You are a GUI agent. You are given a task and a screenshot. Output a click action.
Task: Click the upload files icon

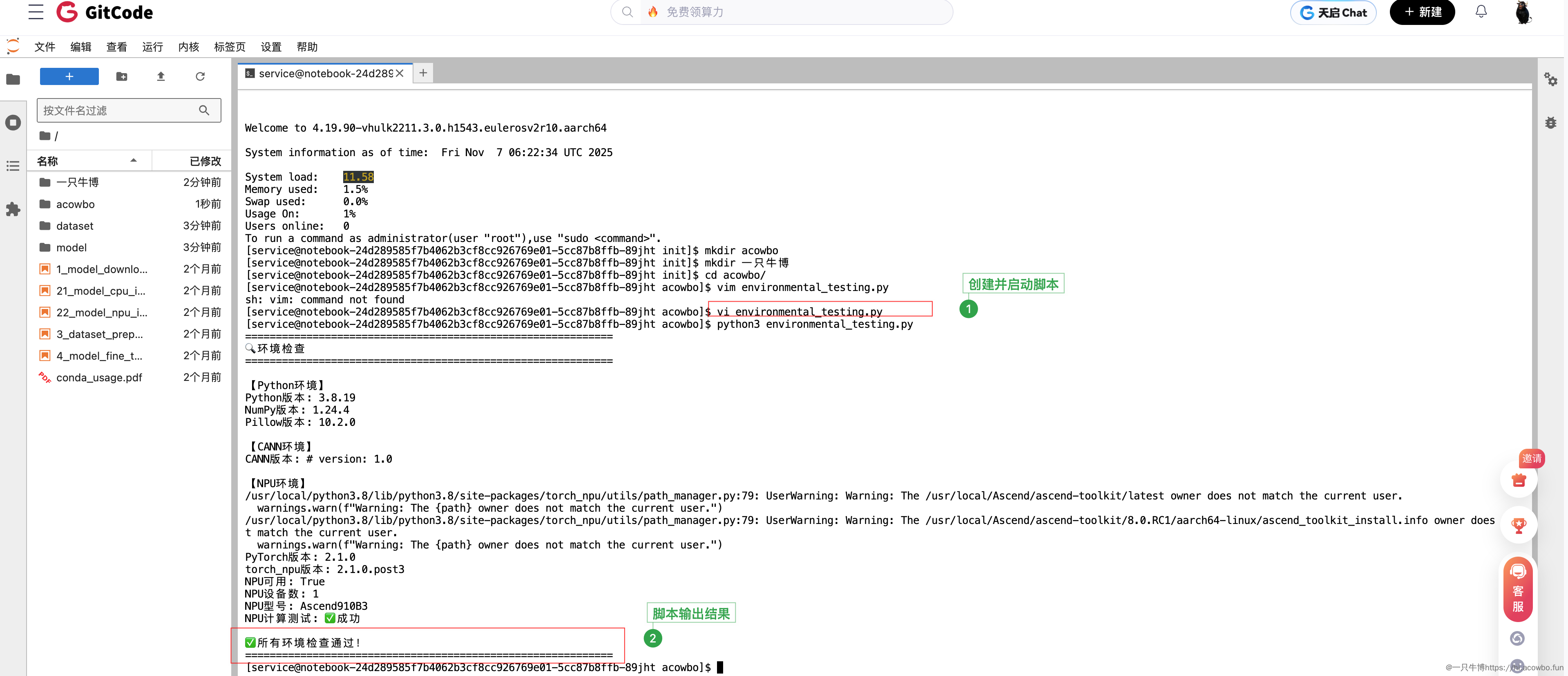pos(161,77)
